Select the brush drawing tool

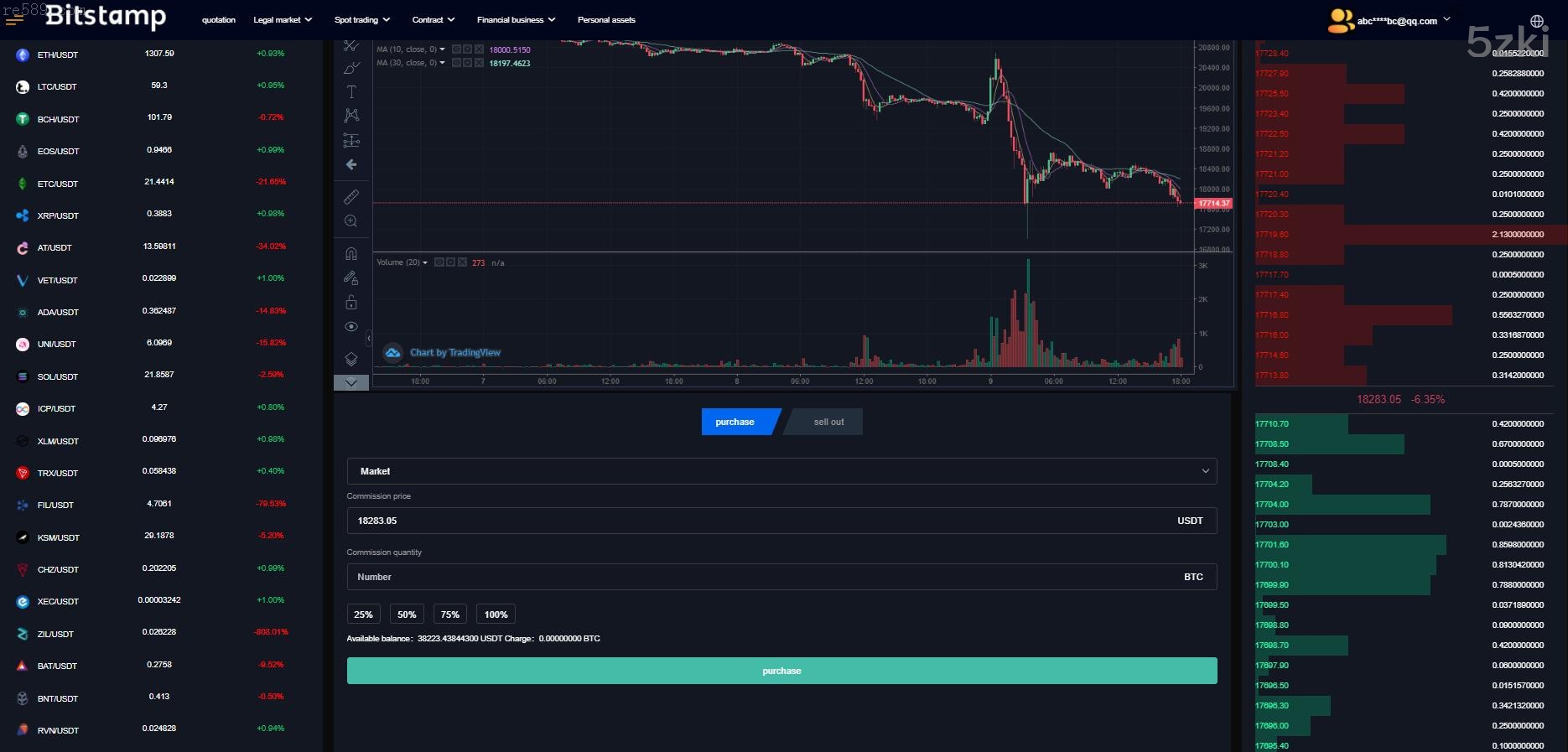(351, 67)
